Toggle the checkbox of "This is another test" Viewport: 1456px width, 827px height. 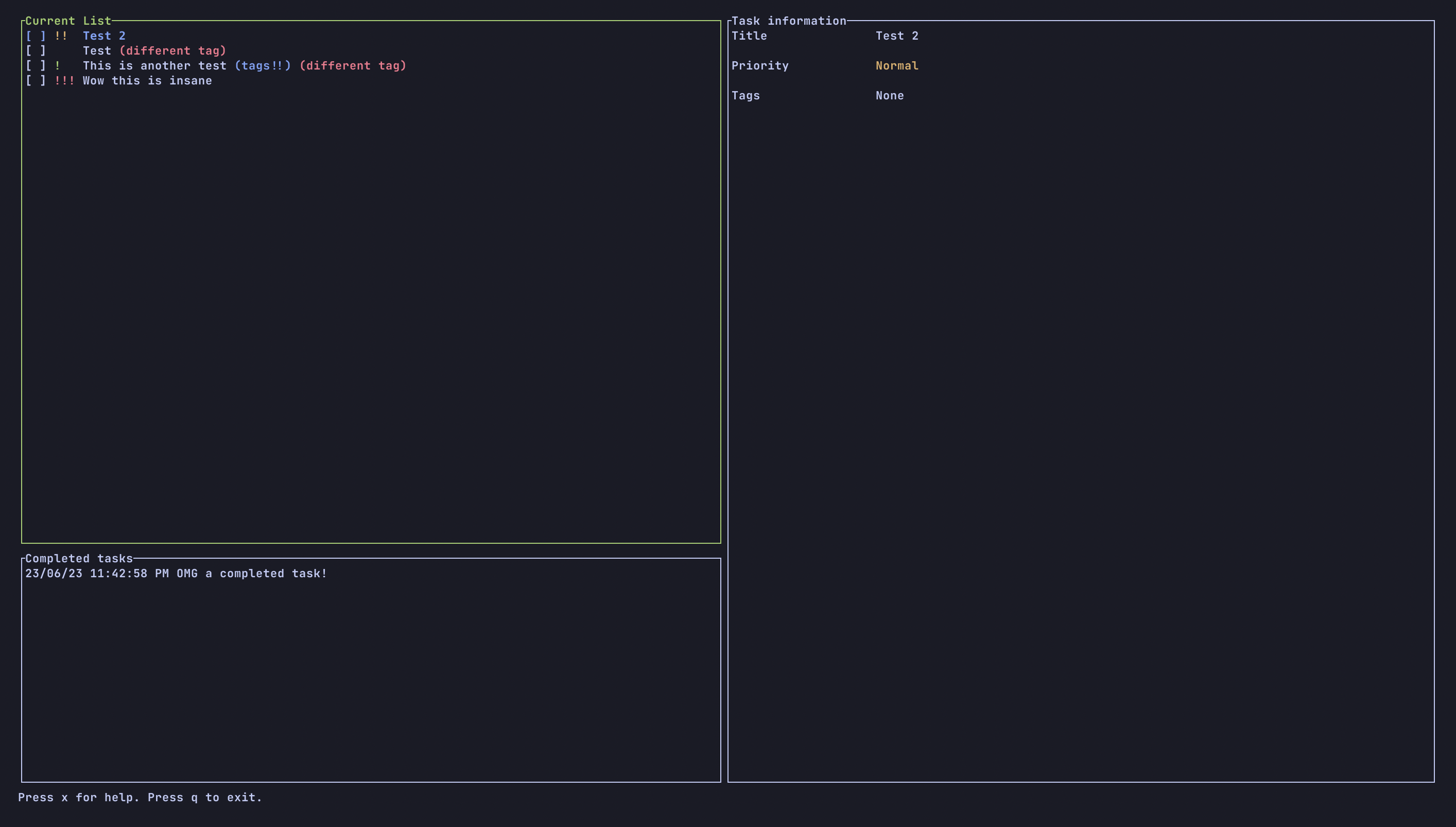coord(36,66)
